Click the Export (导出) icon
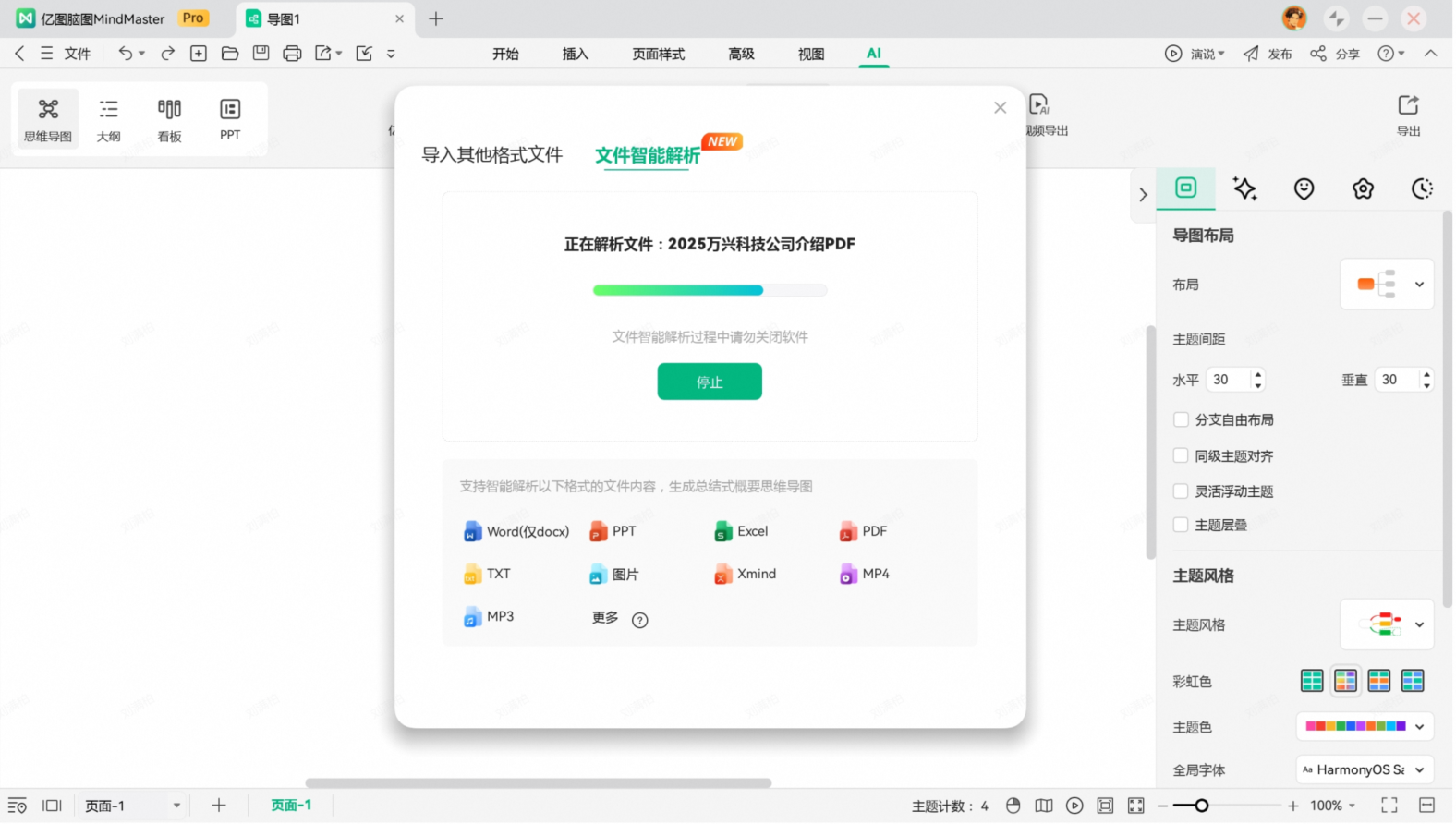Image resolution: width=1456 pixels, height=824 pixels. (x=1410, y=115)
